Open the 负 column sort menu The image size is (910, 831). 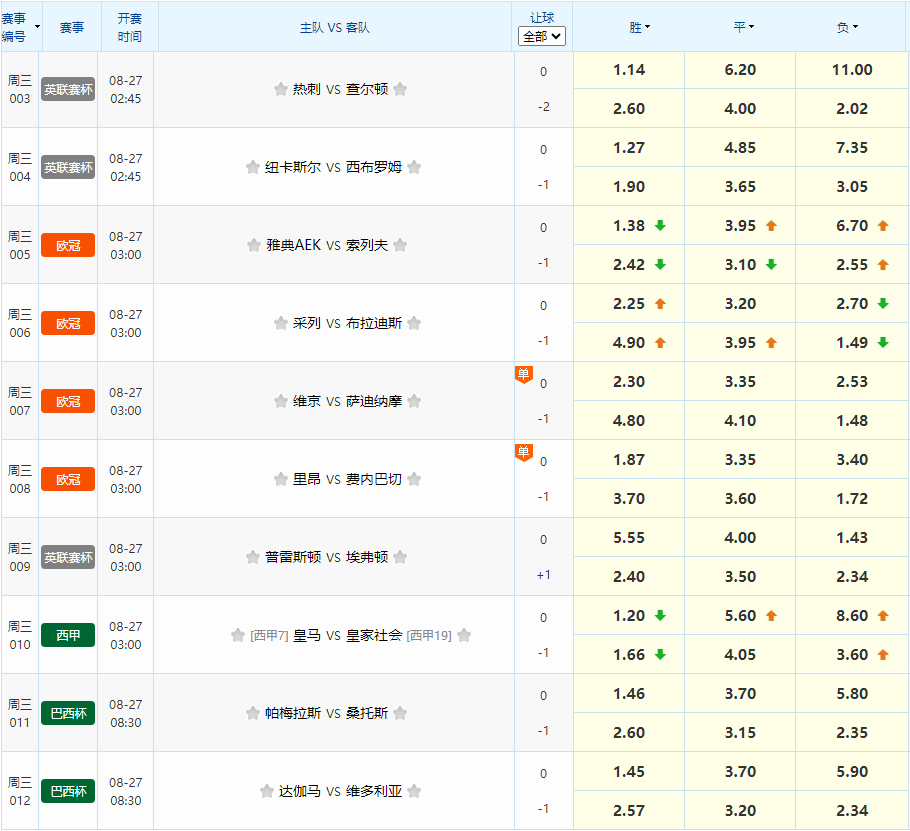point(847,27)
